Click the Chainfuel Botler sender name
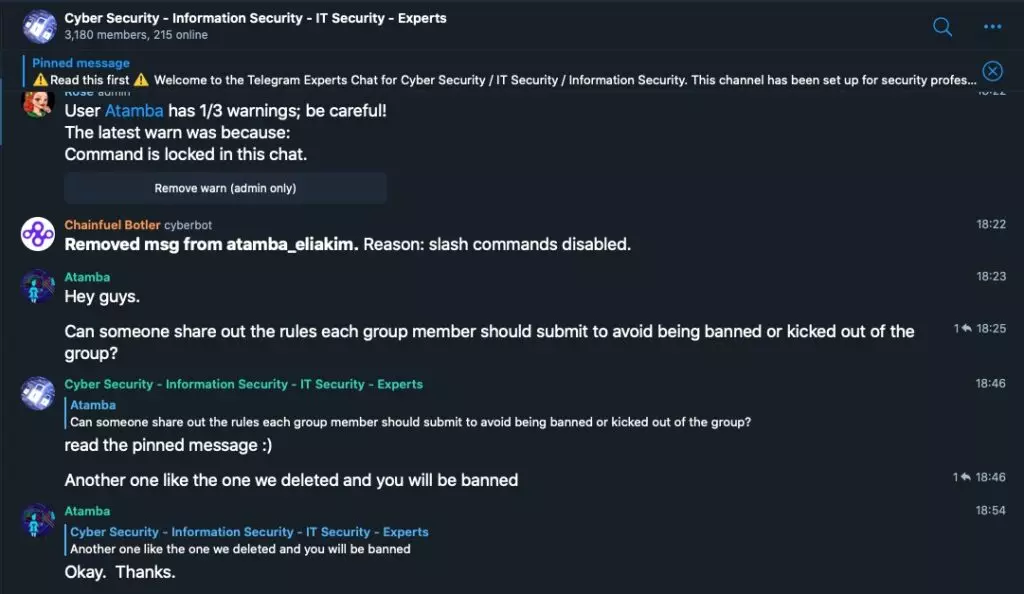The width and height of the screenshot is (1024, 594). (112, 225)
